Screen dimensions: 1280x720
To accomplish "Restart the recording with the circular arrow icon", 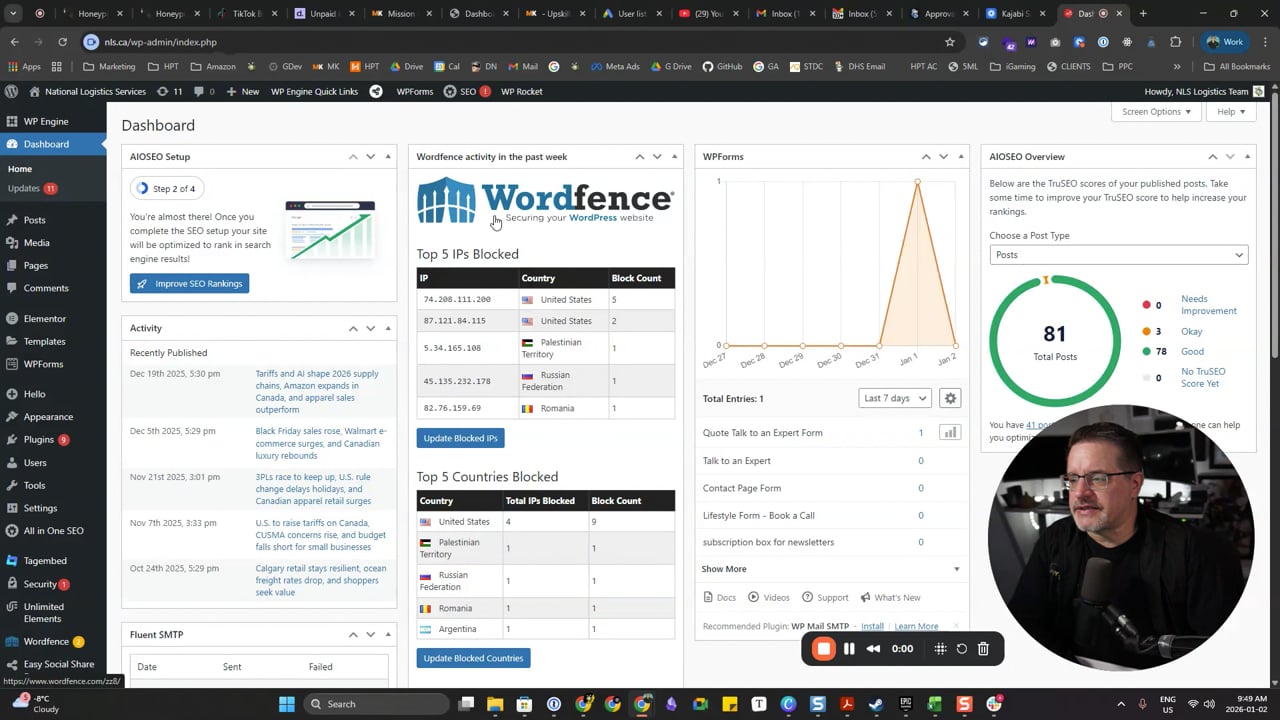I will tap(962, 649).
